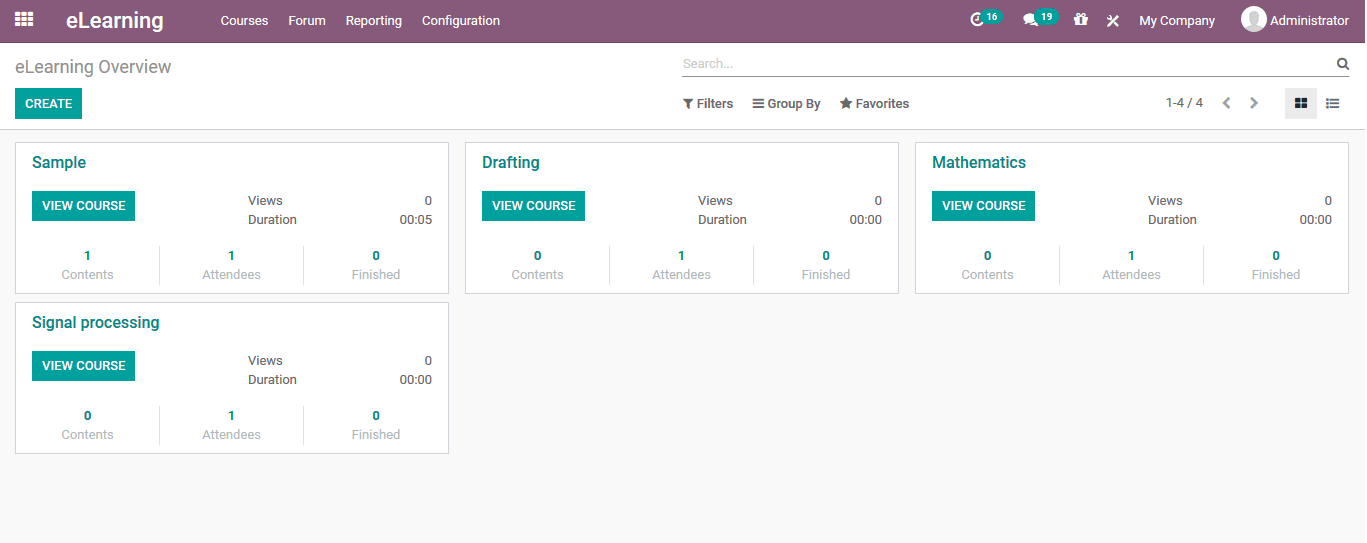Click the CREATE button
The width and height of the screenshot is (1367, 543).
point(48,104)
